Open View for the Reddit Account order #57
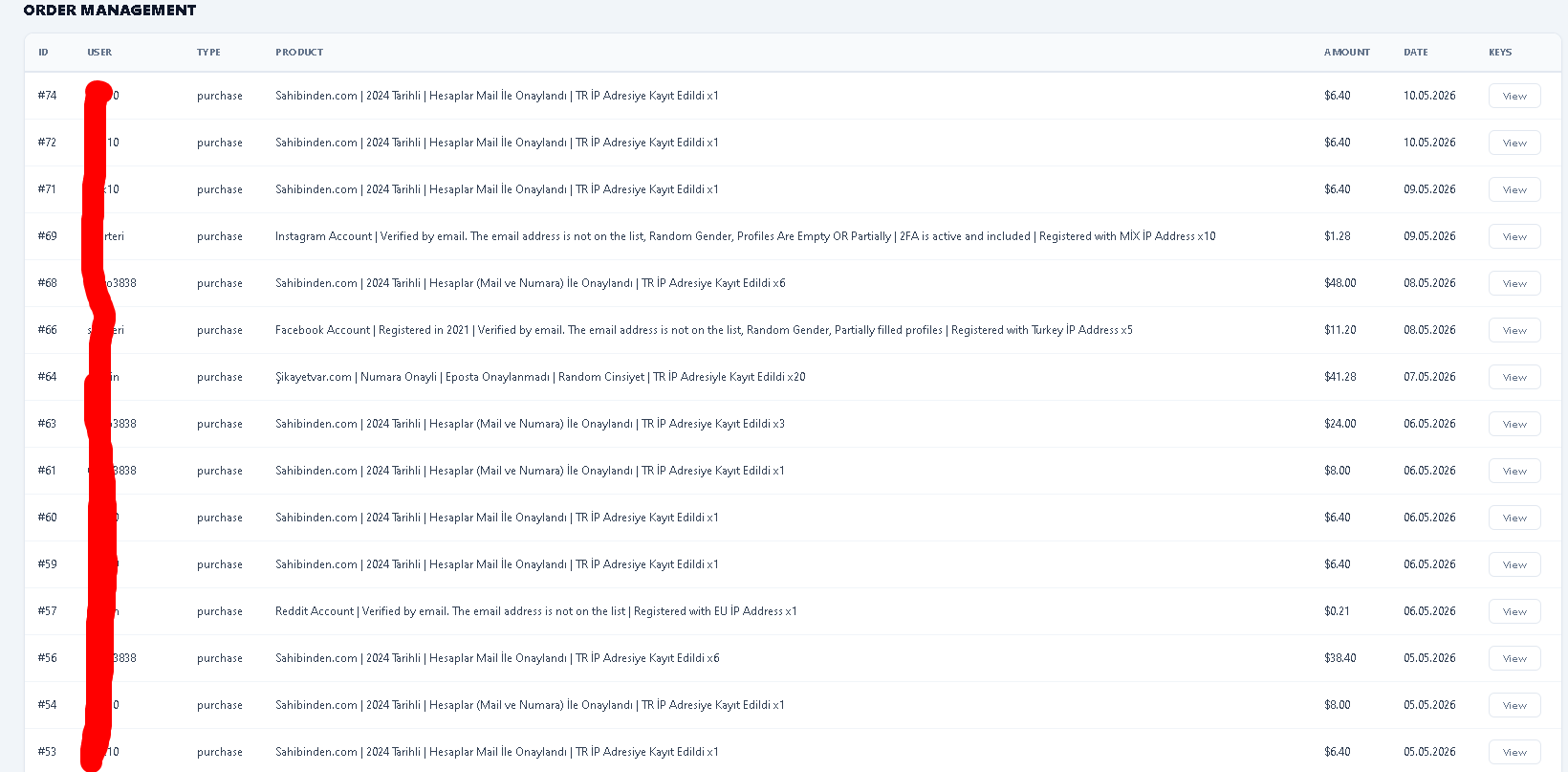 1514,611
